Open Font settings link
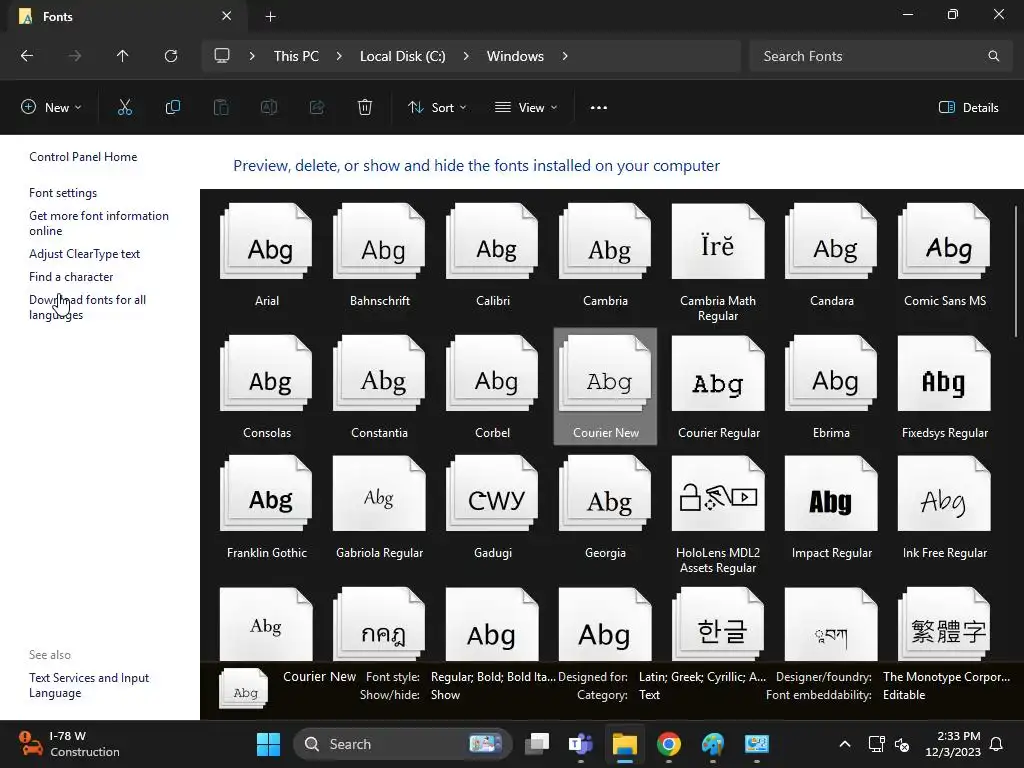 pos(63,193)
